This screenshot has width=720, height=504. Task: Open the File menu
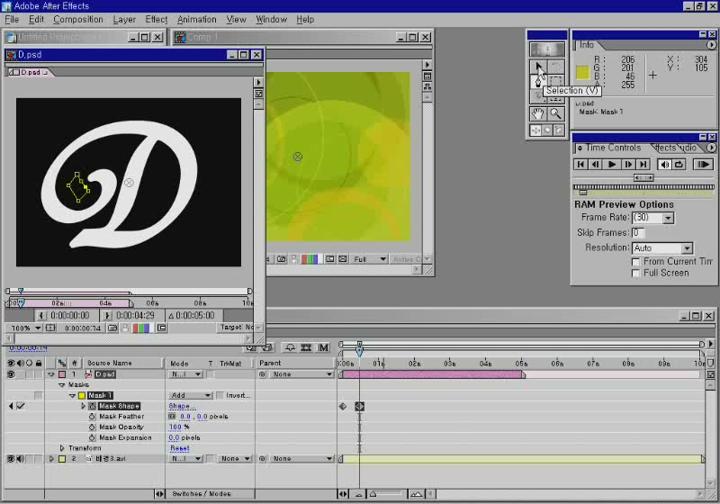point(11,19)
